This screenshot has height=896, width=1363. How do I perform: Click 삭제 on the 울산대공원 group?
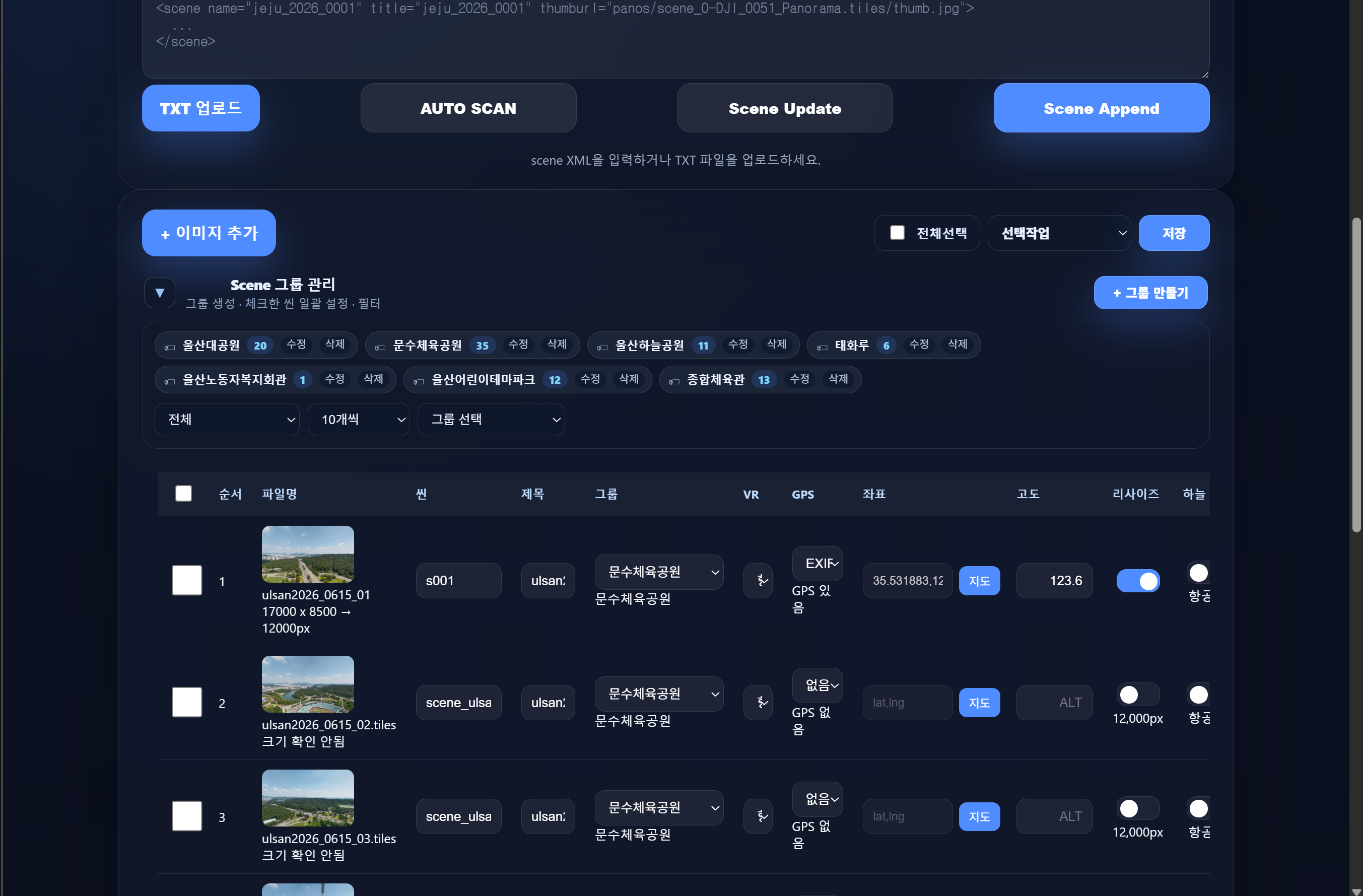coord(335,344)
